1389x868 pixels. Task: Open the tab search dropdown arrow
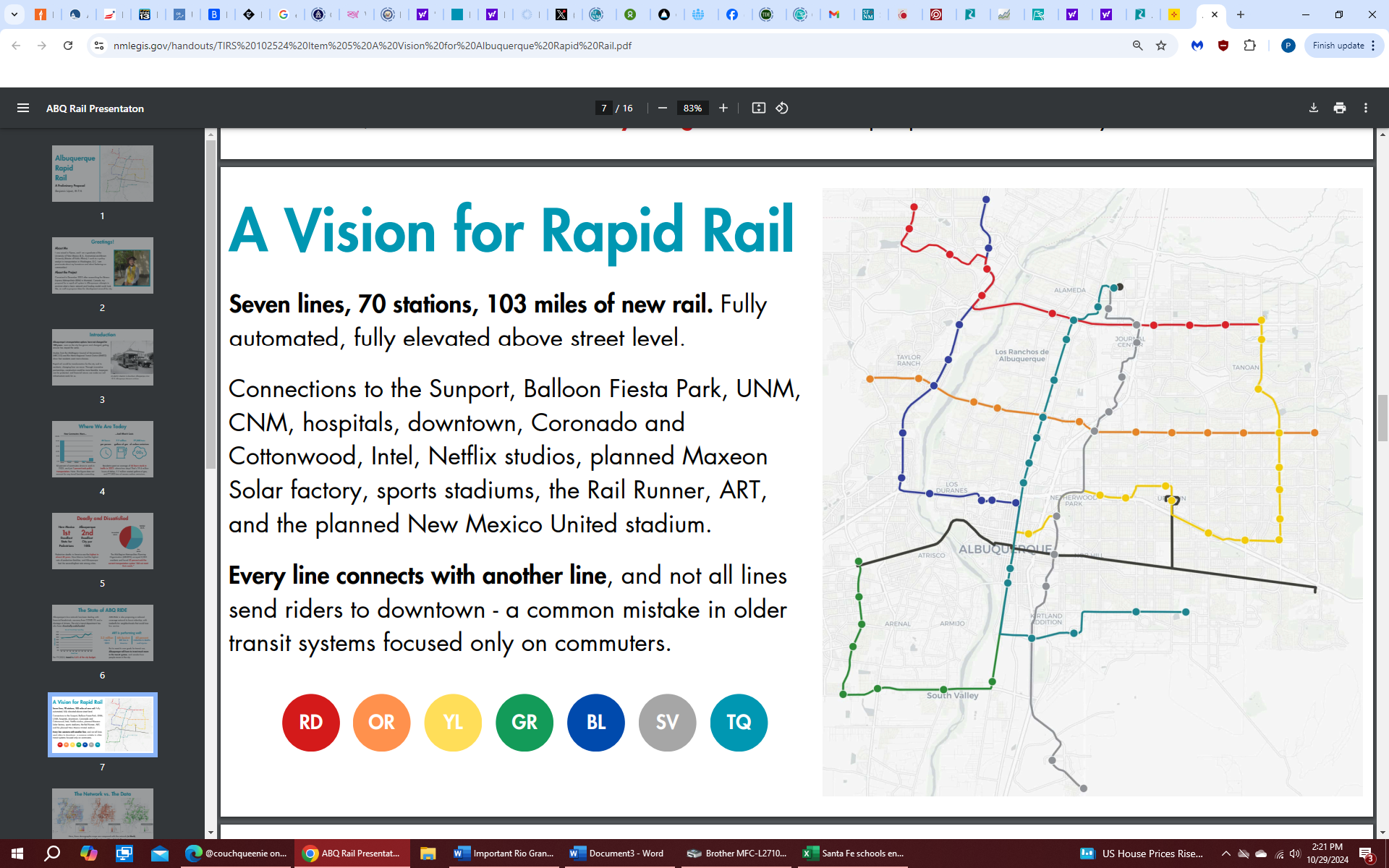[14, 14]
